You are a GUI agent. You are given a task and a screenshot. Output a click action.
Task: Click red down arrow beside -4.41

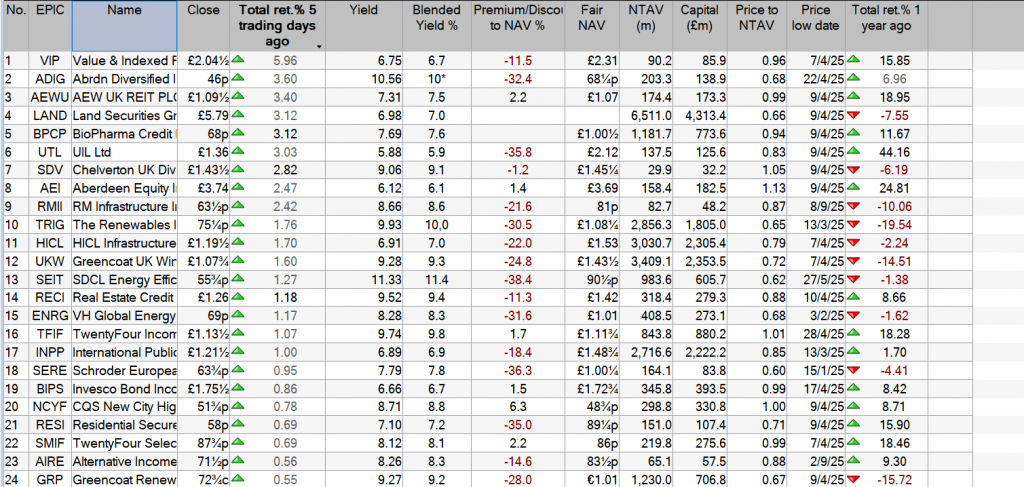pyautogui.click(x=854, y=371)
